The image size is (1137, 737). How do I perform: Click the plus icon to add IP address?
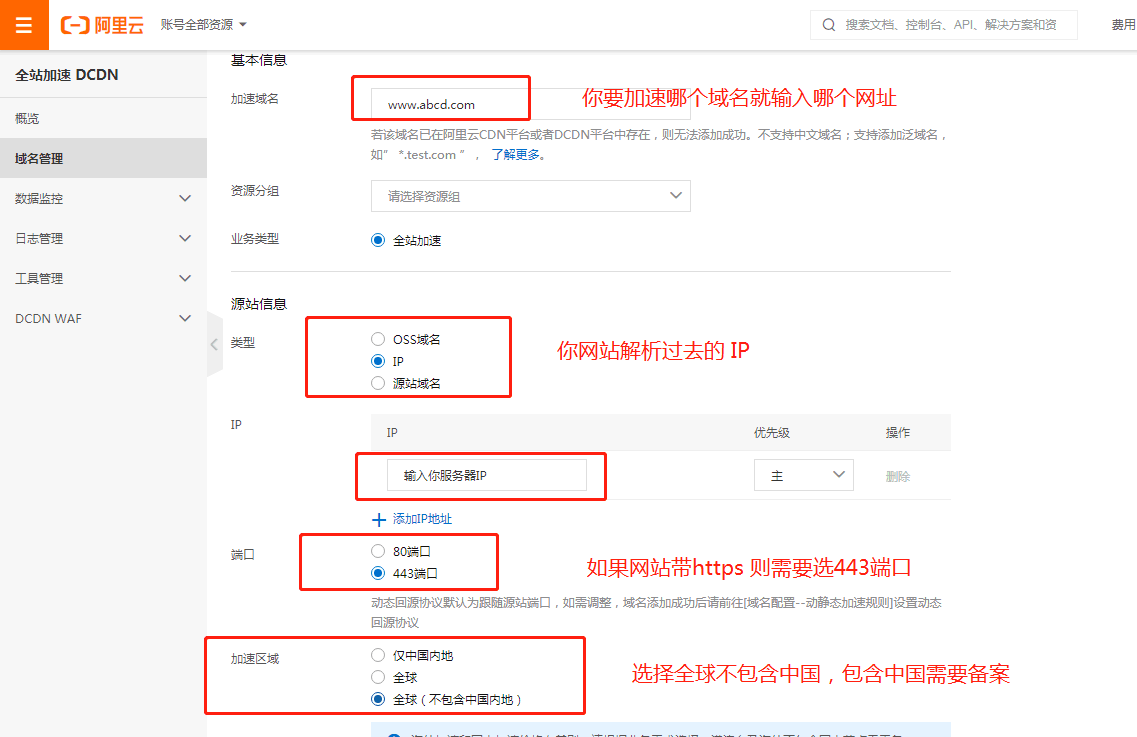click(x=379, y=519)
